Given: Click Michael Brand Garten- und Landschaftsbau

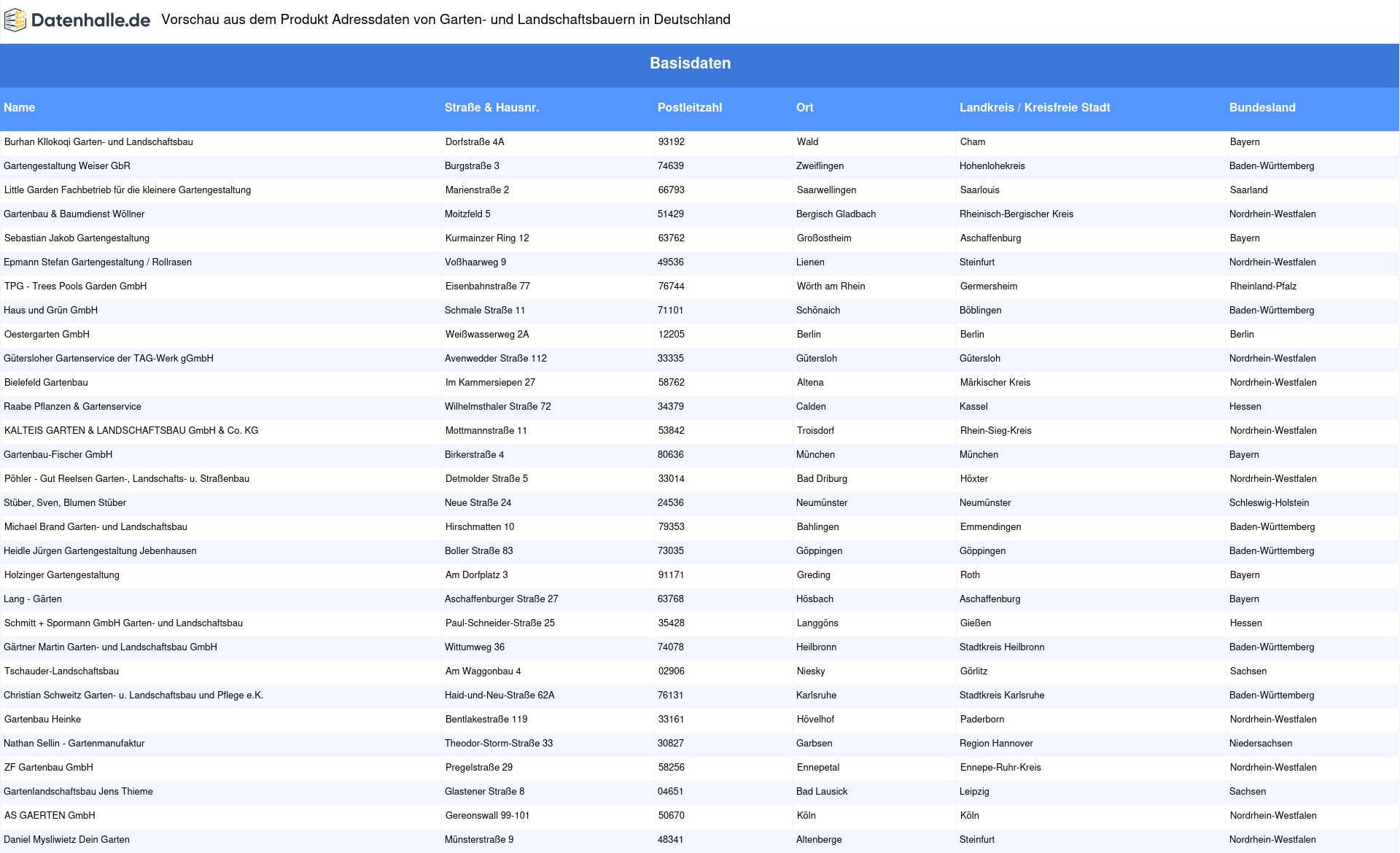Looking at the screenshot, I should 96,527.
